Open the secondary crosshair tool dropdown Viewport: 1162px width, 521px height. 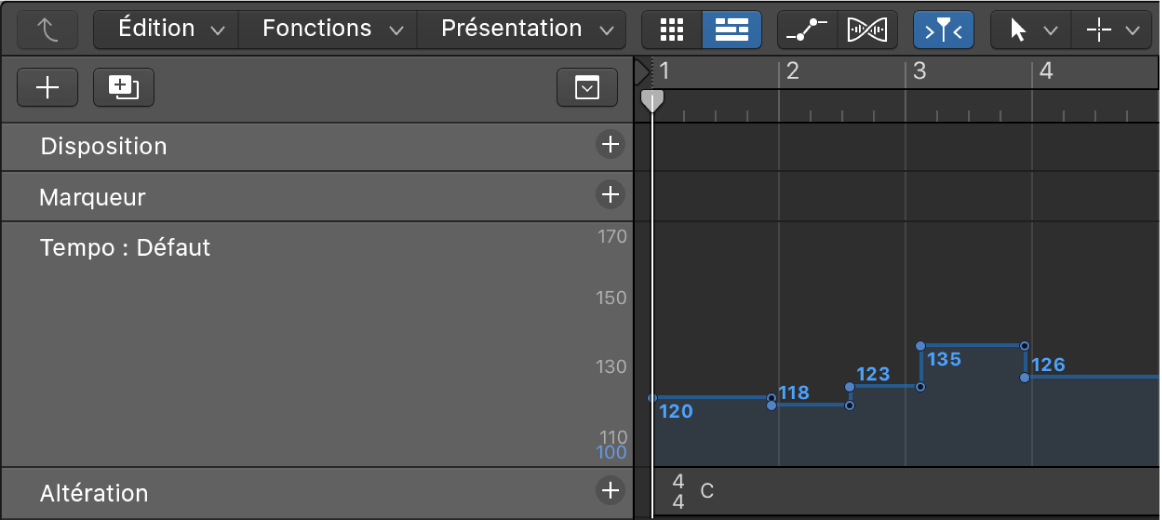[x=1111, y=30]
